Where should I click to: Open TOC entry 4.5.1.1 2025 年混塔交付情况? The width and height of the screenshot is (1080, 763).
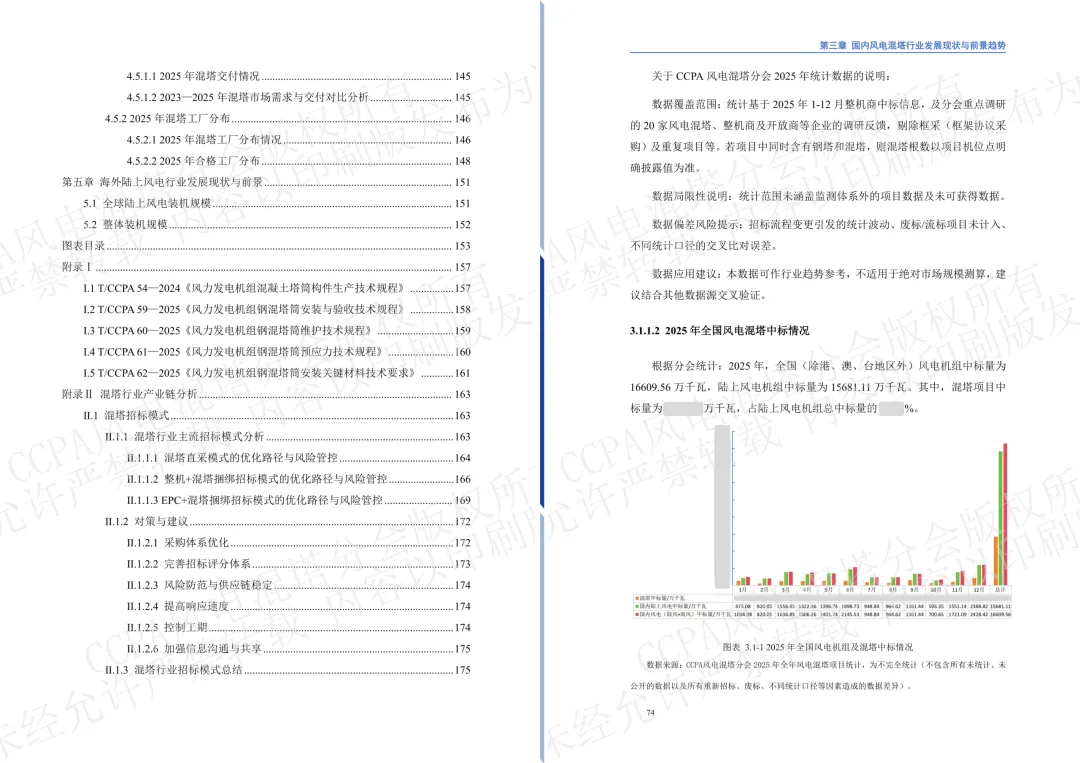click(298, 76)
